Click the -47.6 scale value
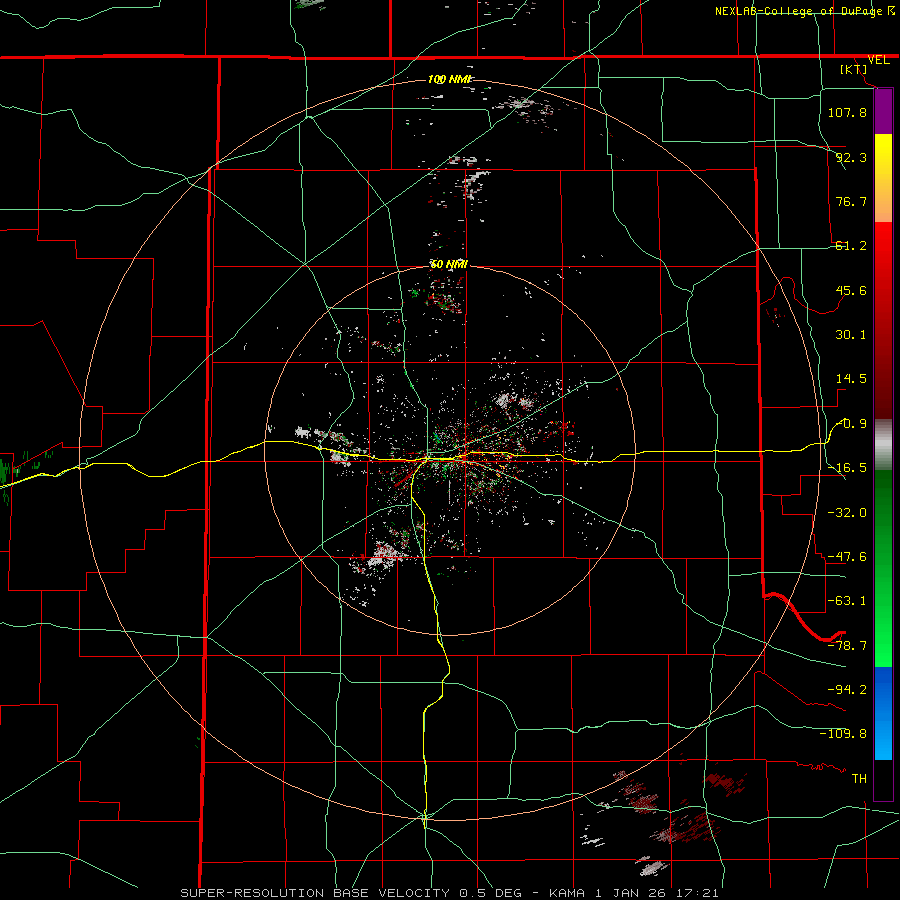900x900 pixels. (847, 557)
